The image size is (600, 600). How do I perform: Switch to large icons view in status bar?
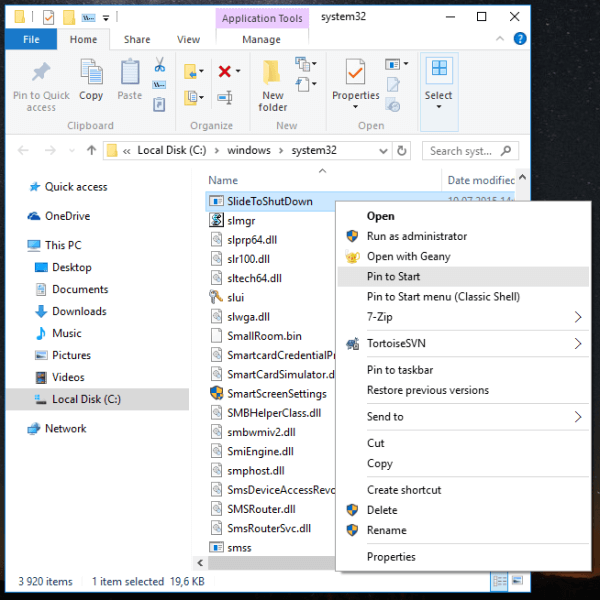click(x=517, y=581)
